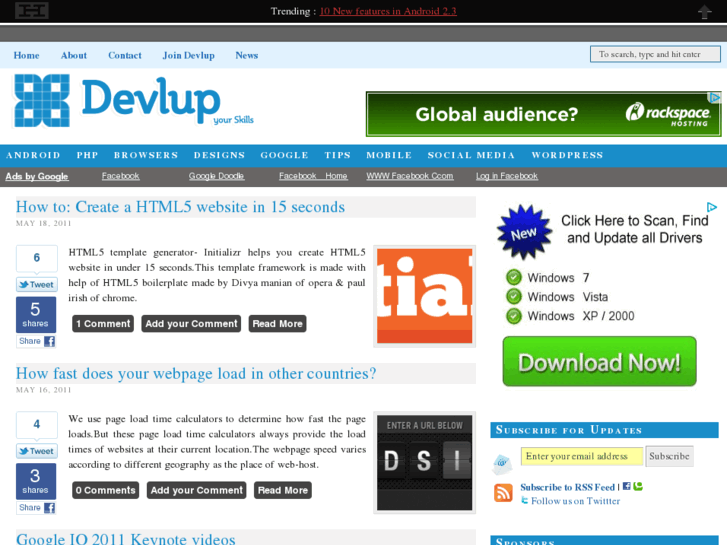Click Read More on the HTML5 post
The height and width of the screenshot is (545, 727).
277,324
